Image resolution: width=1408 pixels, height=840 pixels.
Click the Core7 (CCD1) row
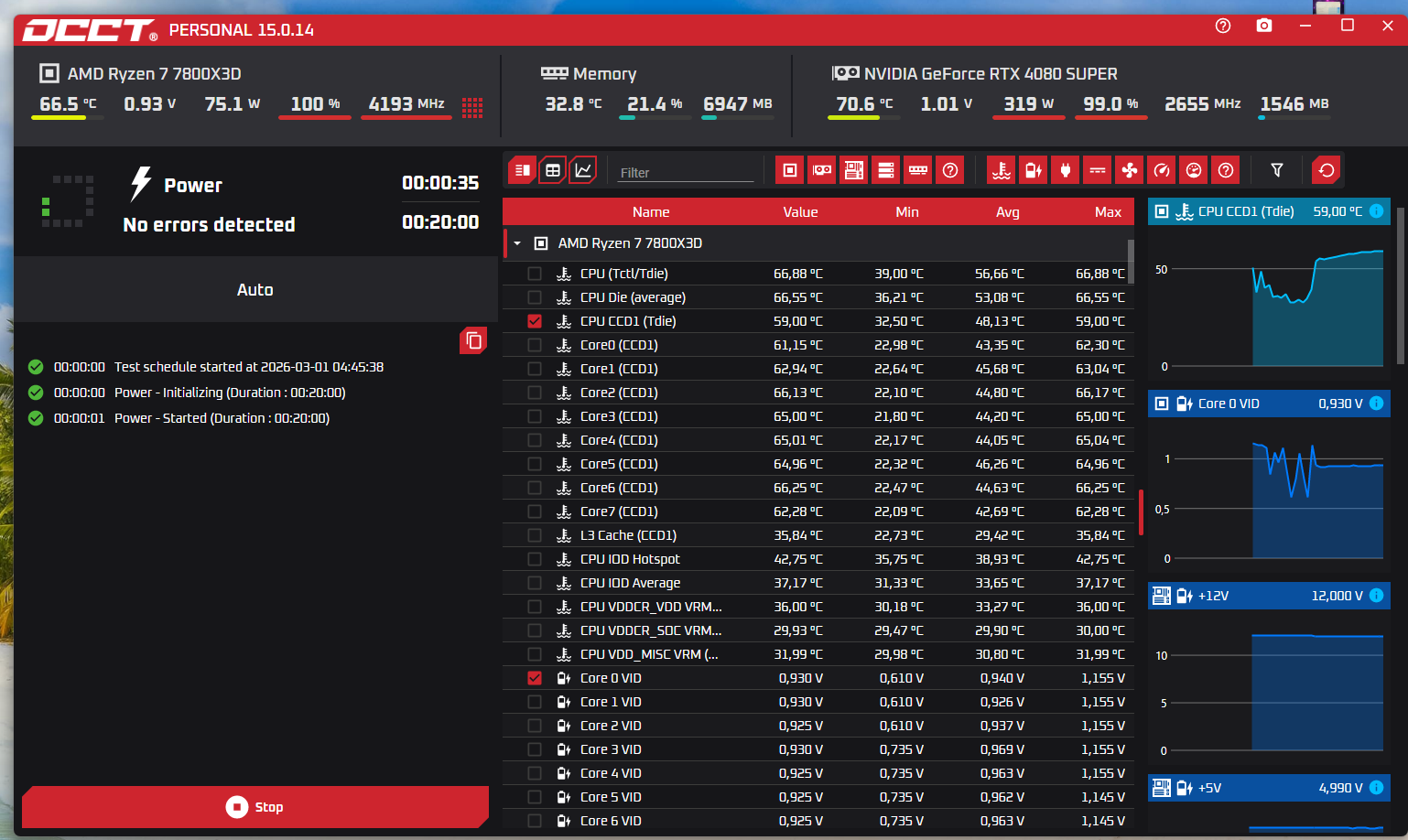[818, 512]
